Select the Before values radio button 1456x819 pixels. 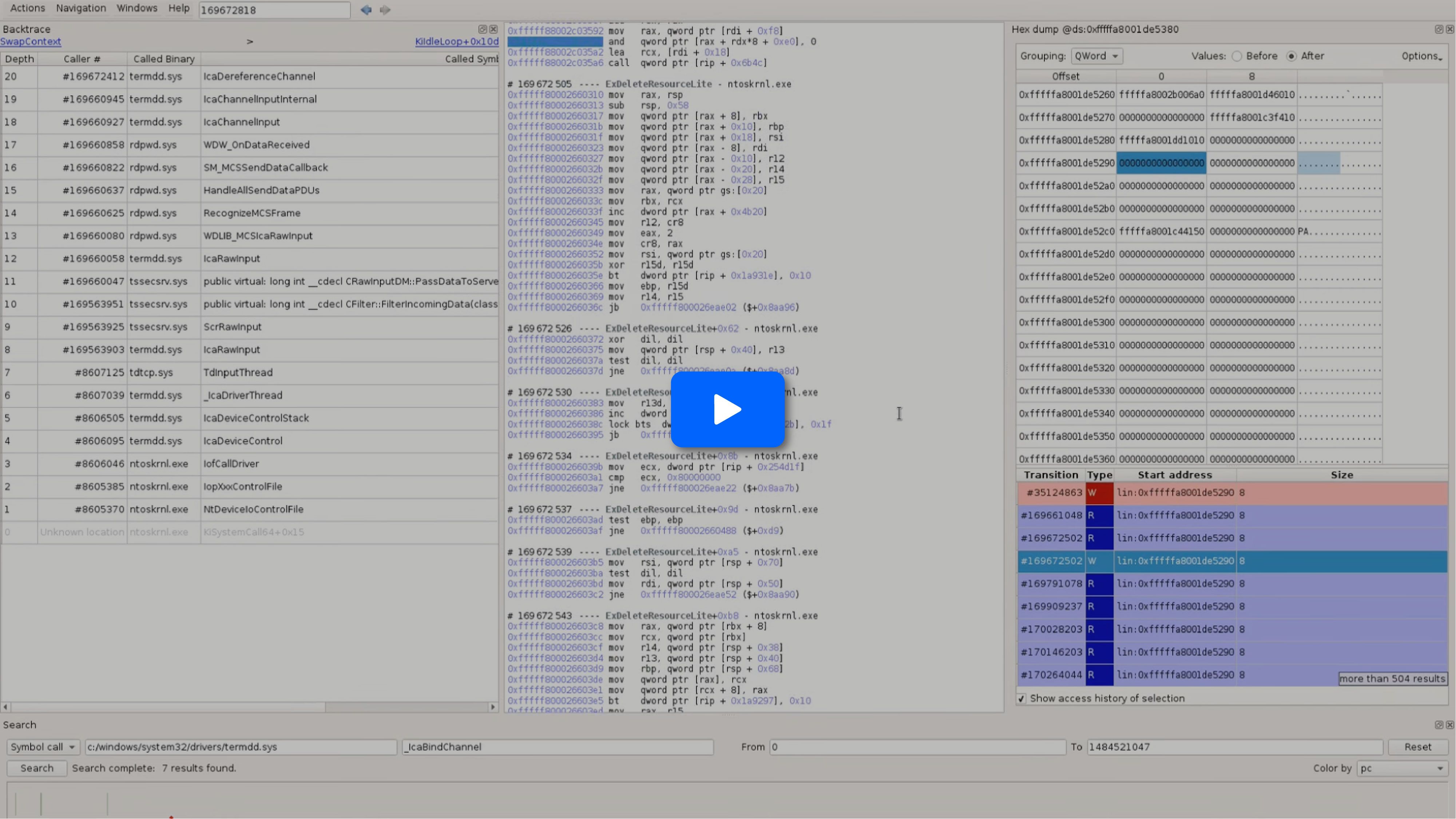pos(1237,56)
